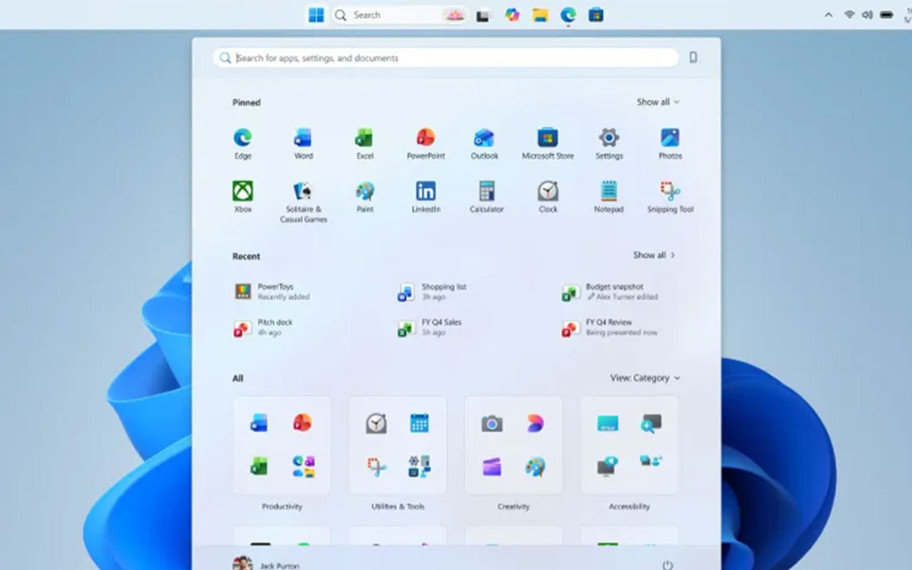The height and width of the screenshot is (570, 912).
Task: Click the power button icon
Action: (668, 565)
